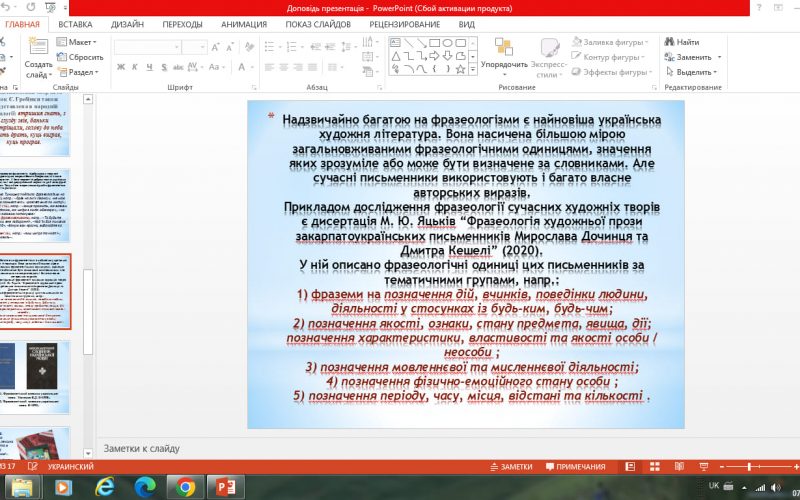Select the rectangle shape in shapes gallery
Screen dimensions: 800x500
pyautogui.click(x=435, y=43)
